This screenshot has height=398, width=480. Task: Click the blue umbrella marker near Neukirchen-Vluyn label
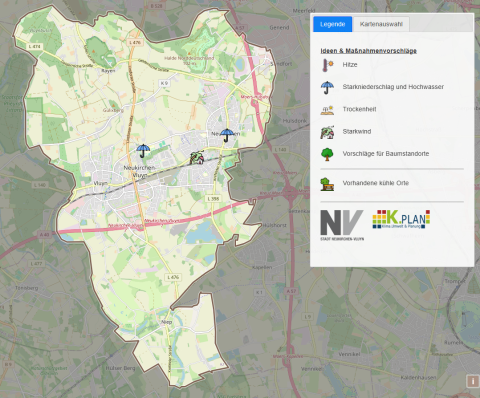coord(143,151)
